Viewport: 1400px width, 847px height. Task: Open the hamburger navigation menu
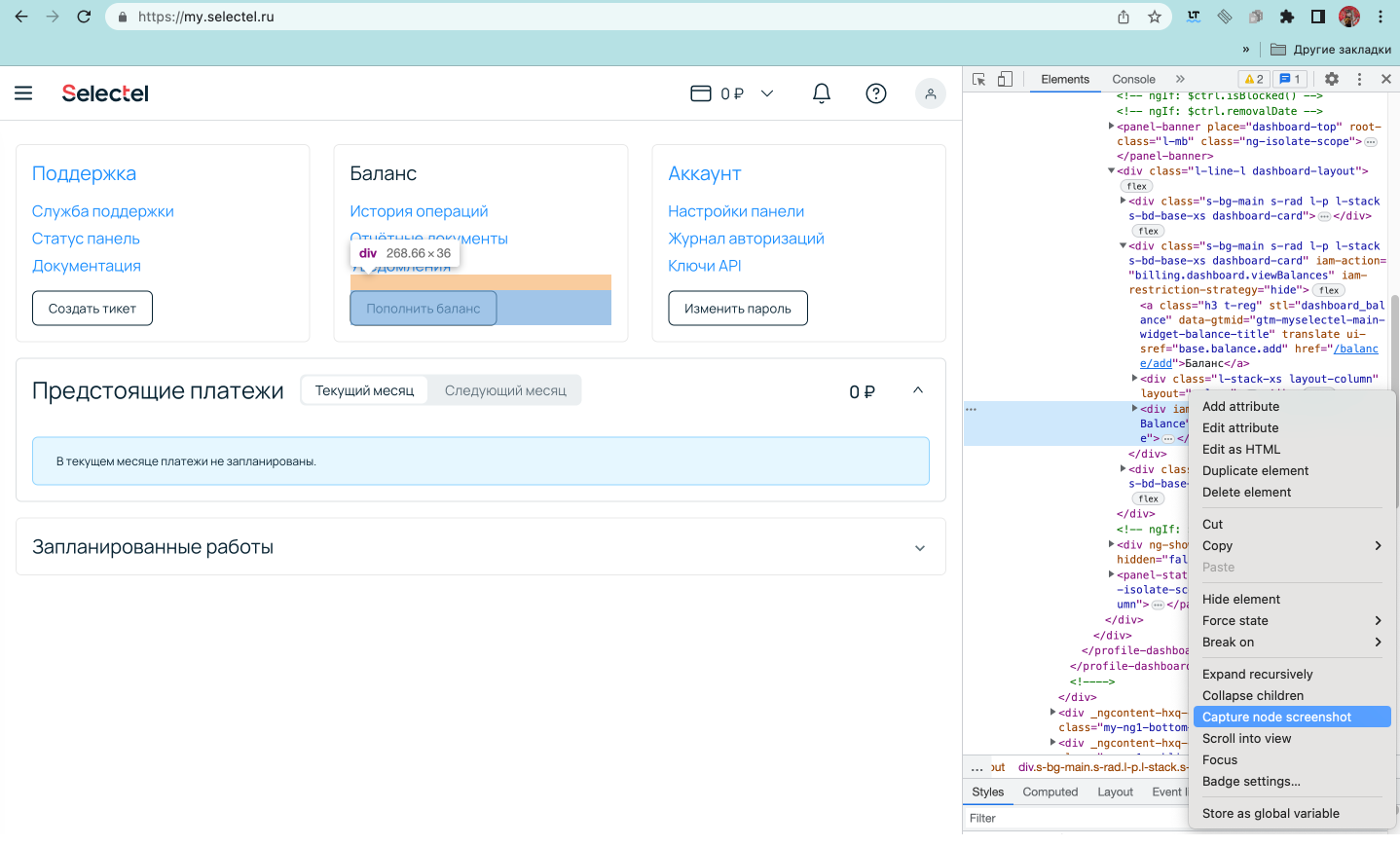point(23,93)
